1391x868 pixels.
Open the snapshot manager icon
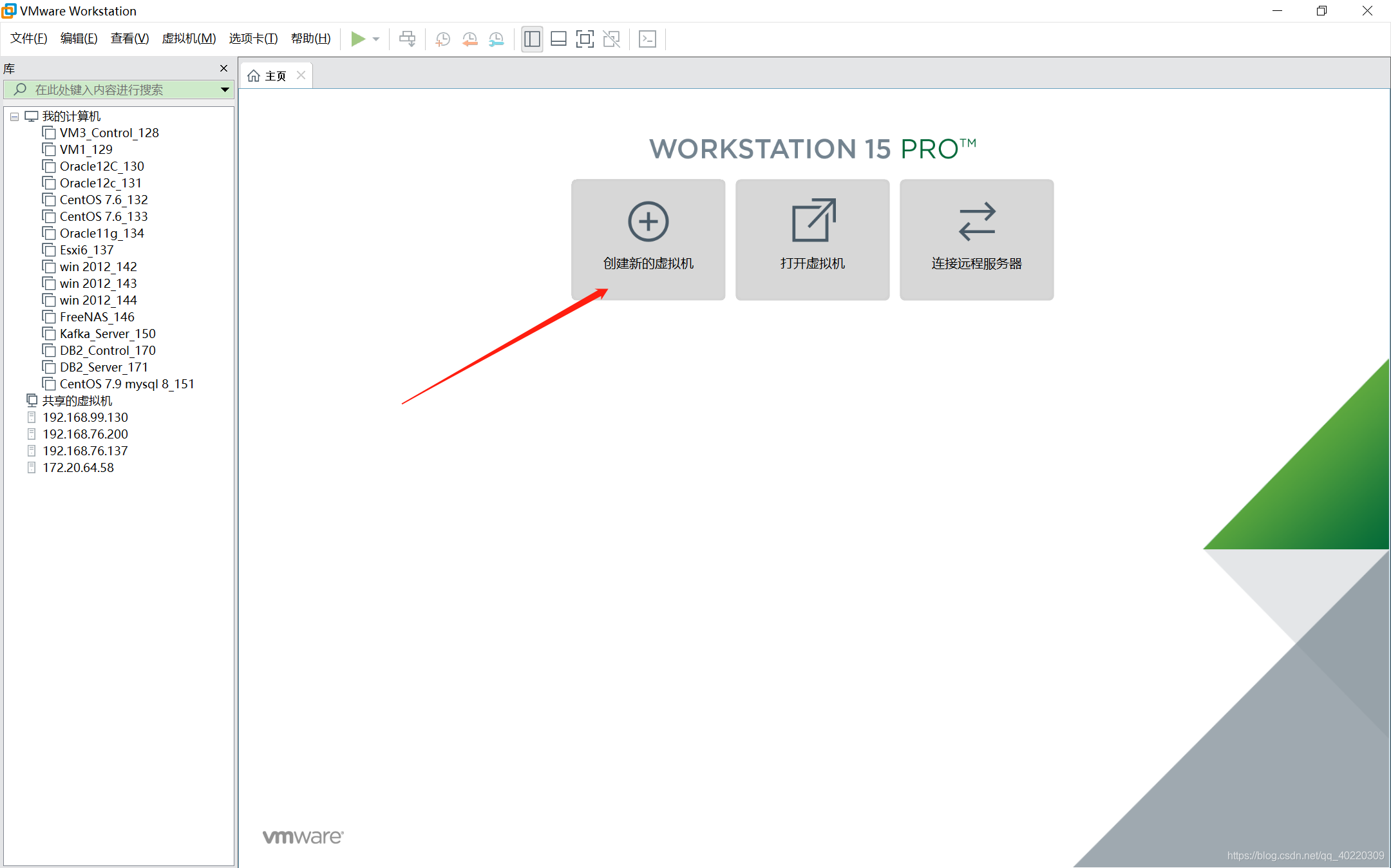tap(496, 39)
